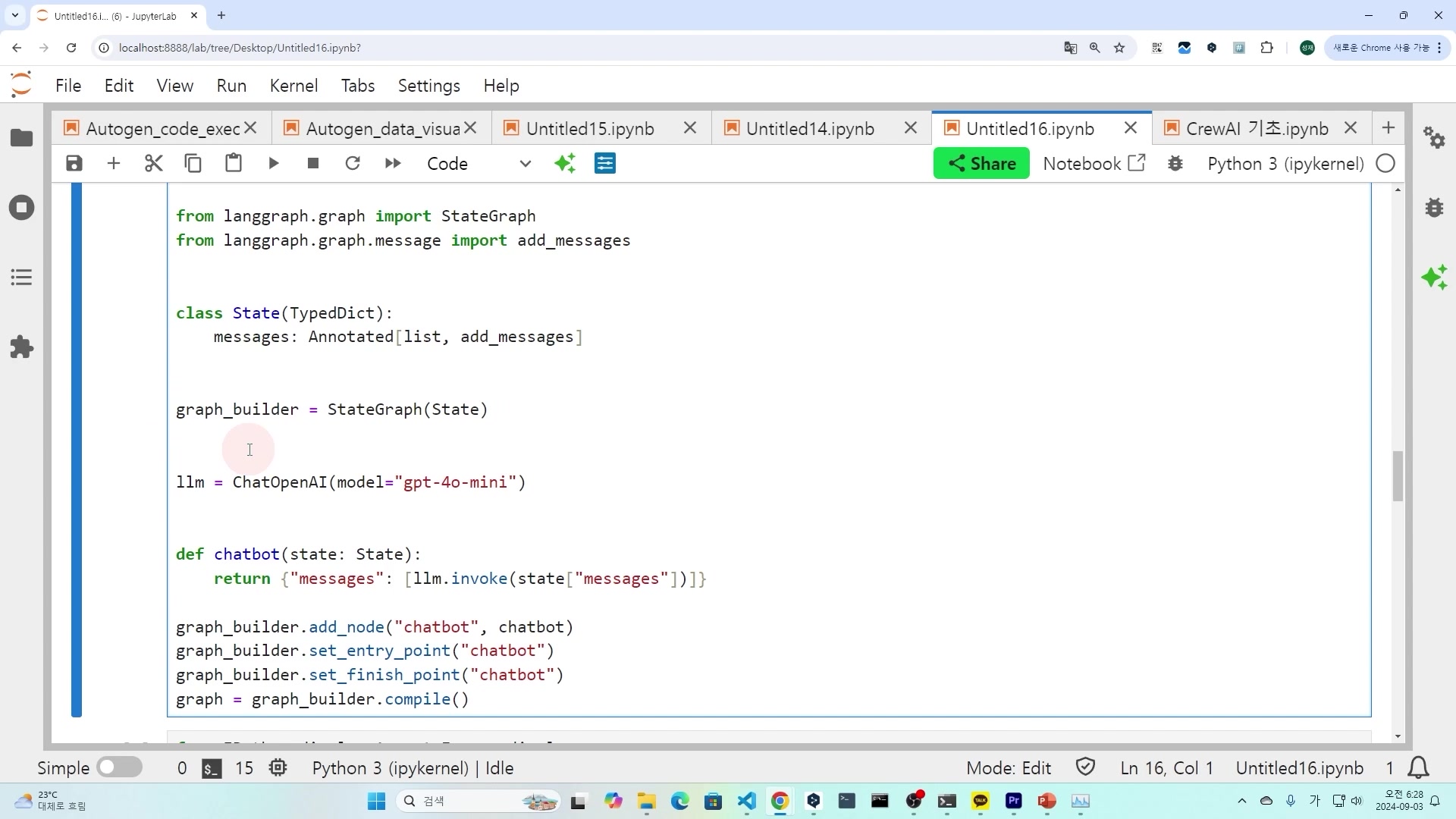Interrupt the kernel with the stop icon
Screen dimensions: 1456x819
pyautogui.click(x=313, y=164)
